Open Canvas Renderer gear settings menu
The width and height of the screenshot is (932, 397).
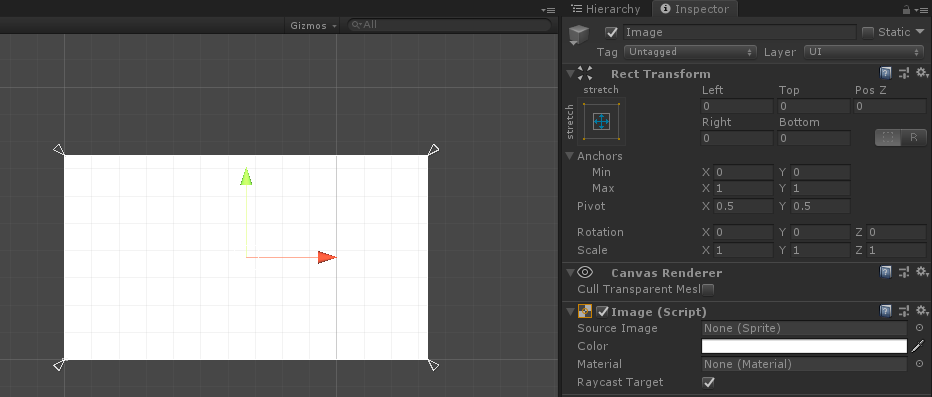[922, 272]
